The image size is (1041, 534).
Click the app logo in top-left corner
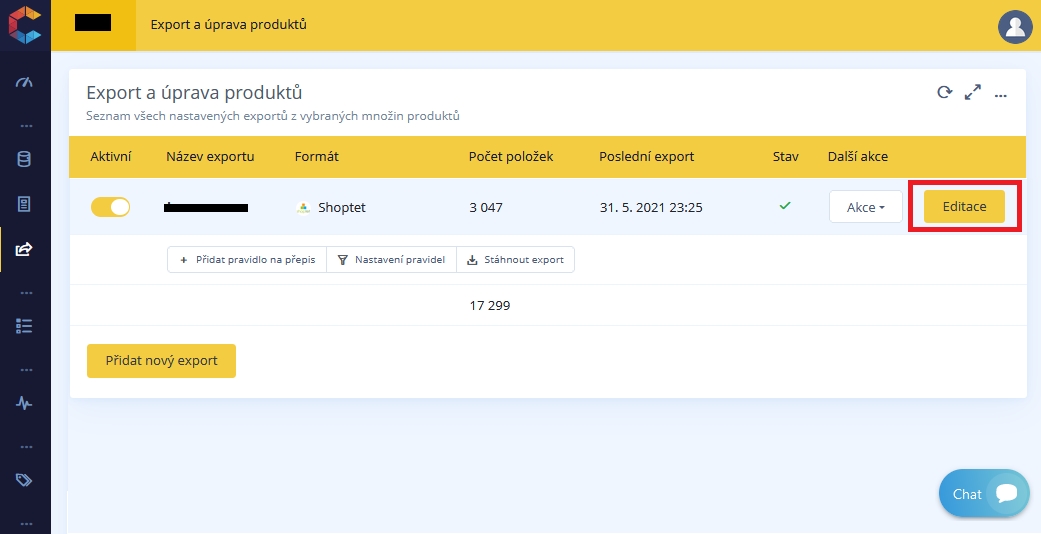point(24,24)
